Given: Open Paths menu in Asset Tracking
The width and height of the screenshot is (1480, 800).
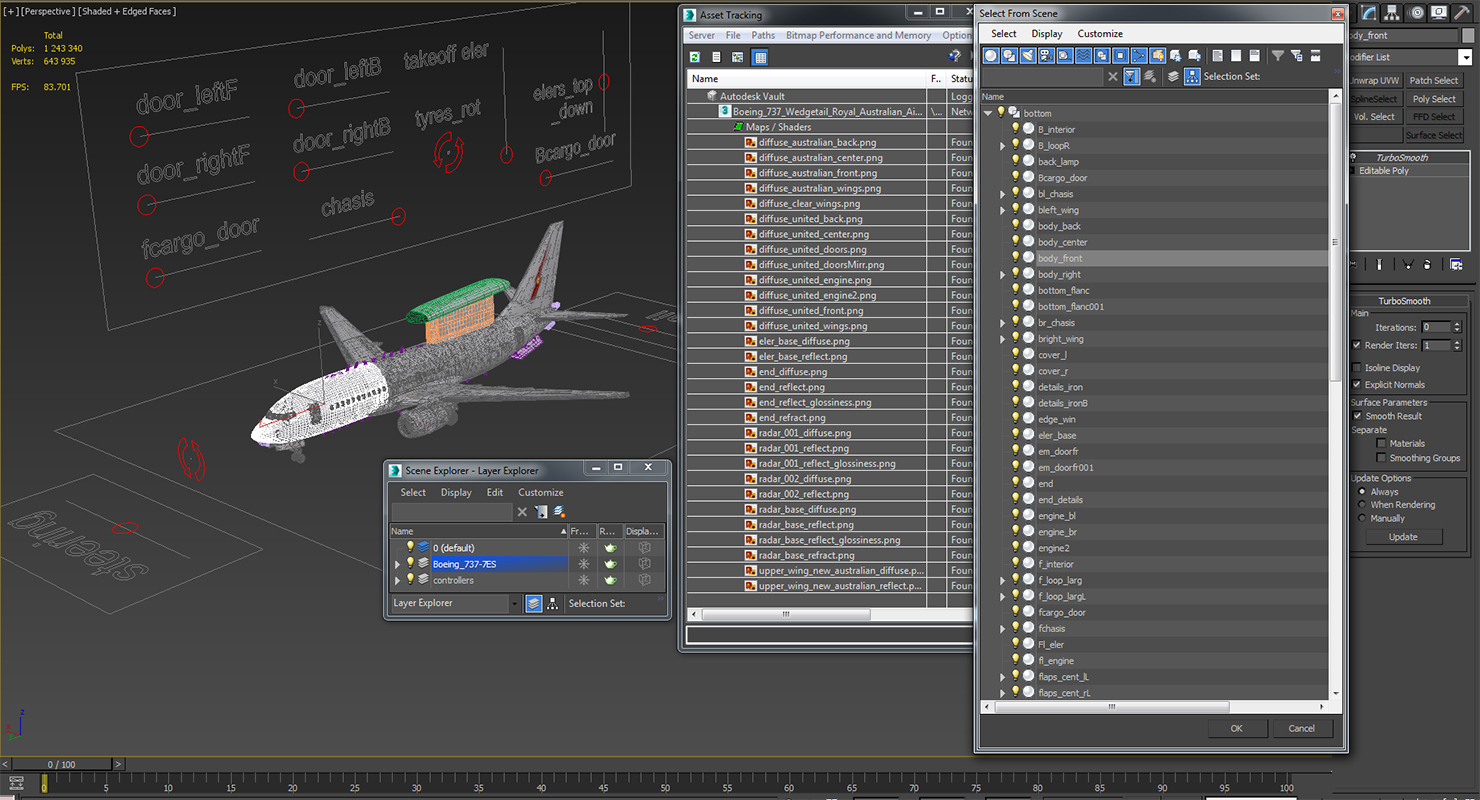Looking at the screenshot, I should point(763,35).
